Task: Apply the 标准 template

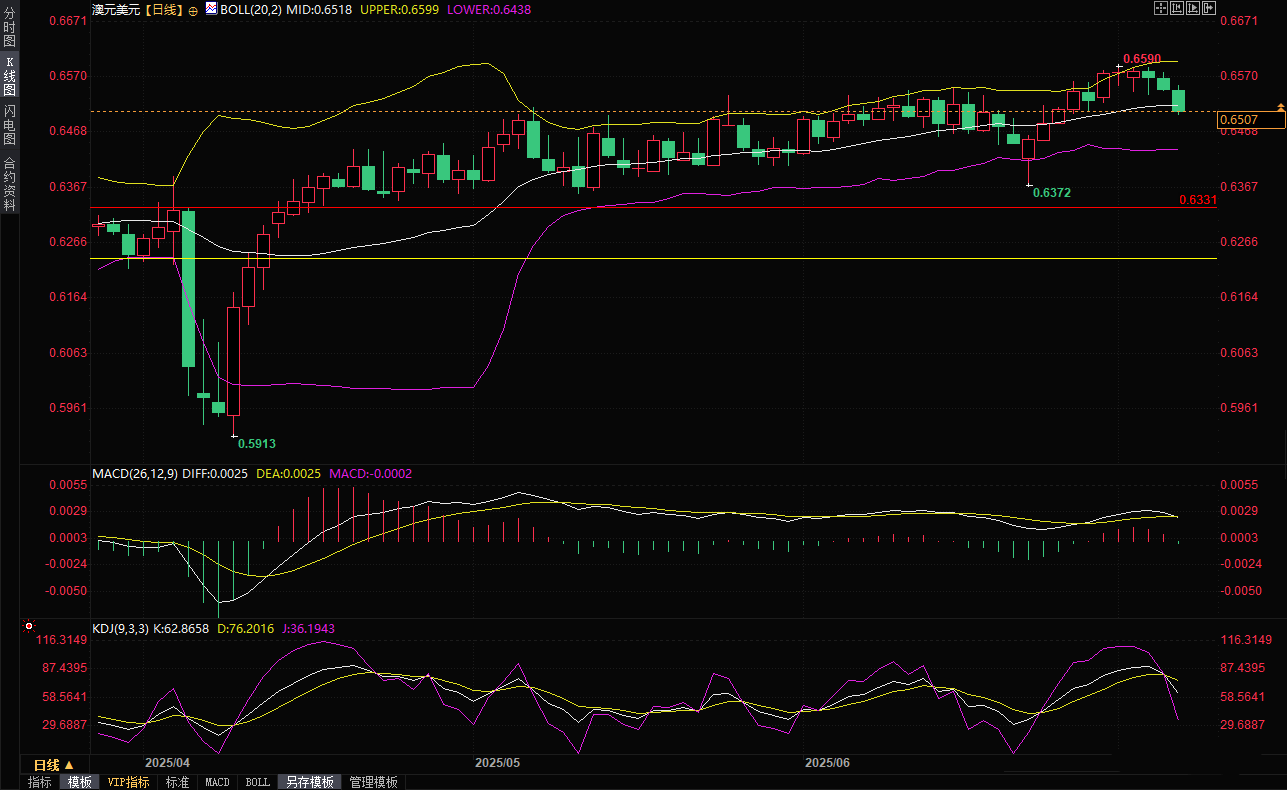Action: click(x=177, y=782)
